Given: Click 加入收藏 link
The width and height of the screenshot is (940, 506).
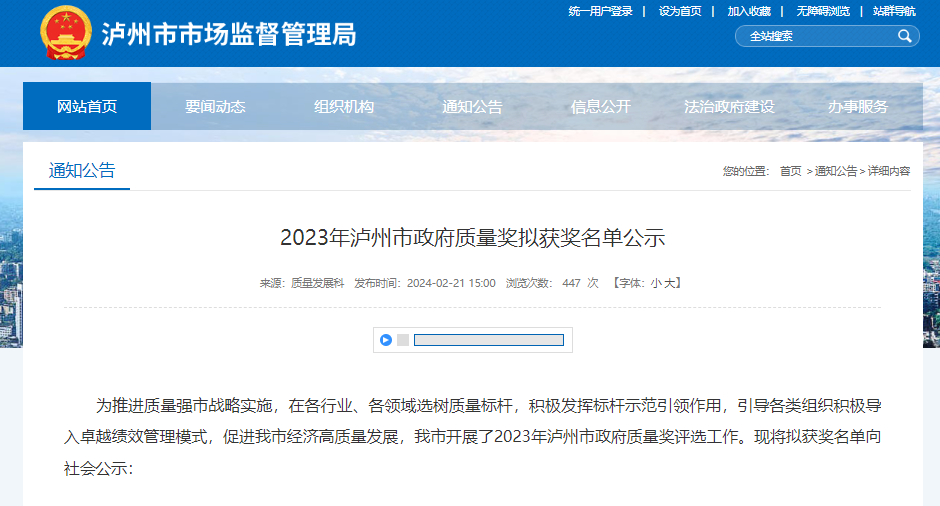Looking at the screenshot, I should (x=749, y=11).
